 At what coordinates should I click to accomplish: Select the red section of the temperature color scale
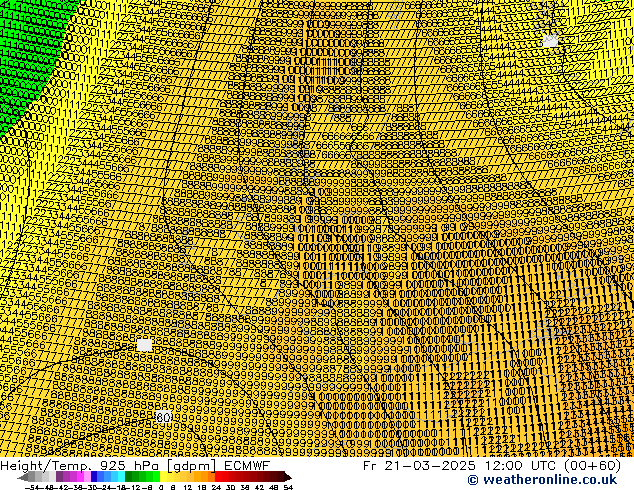tap(249, 477)
